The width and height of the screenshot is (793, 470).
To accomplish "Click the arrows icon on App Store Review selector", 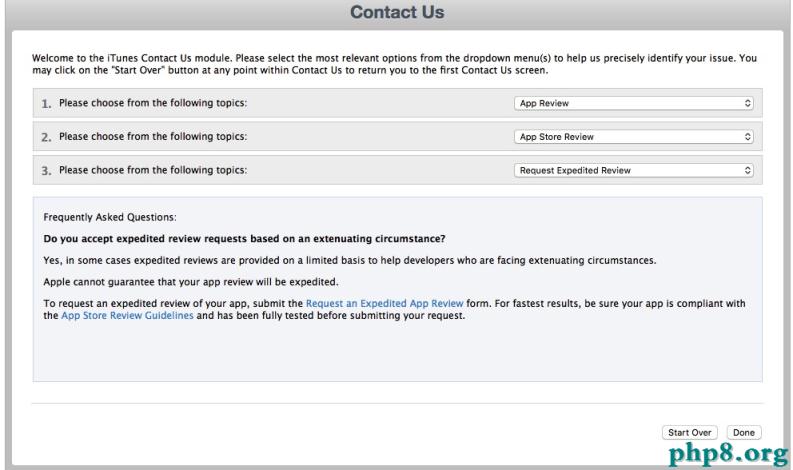I will point(747,136).
